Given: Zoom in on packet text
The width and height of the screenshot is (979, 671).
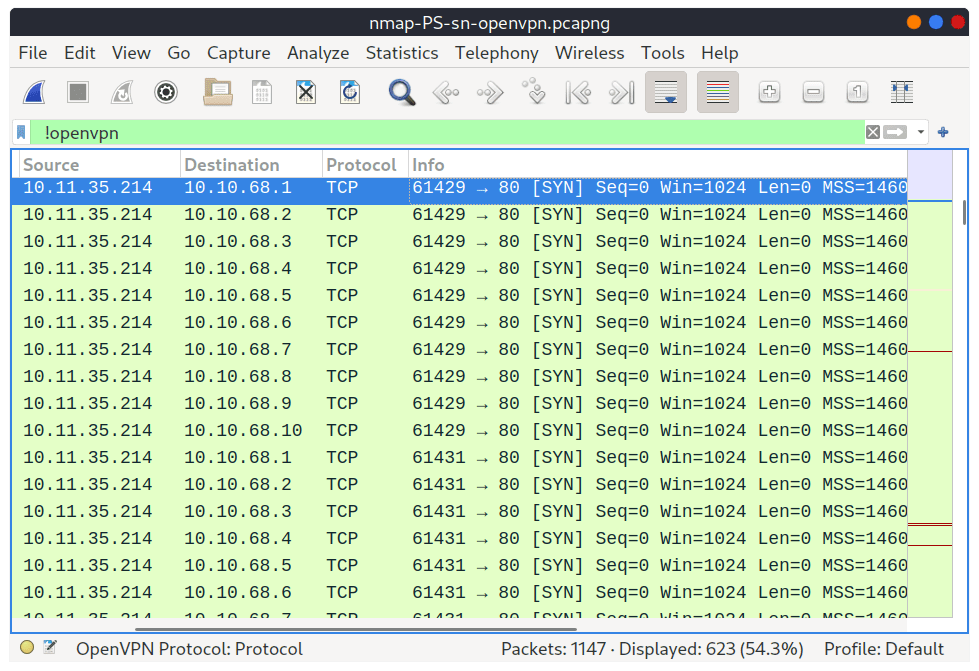Looking at the screenshot, I should [x=769, y=92].
